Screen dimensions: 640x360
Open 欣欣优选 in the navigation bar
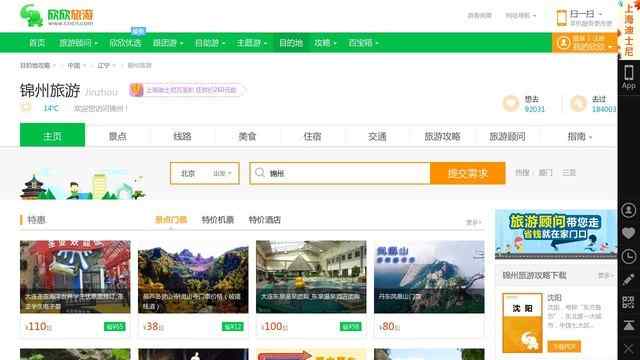point(125,43)
